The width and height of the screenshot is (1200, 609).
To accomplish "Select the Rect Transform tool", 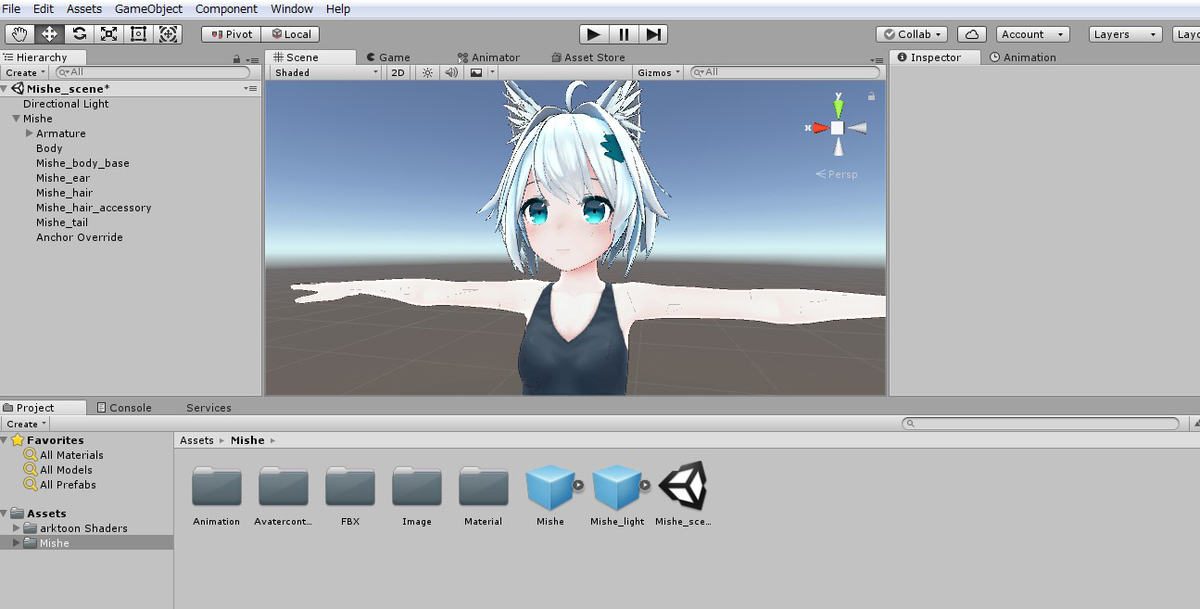I will coord(138,33).
